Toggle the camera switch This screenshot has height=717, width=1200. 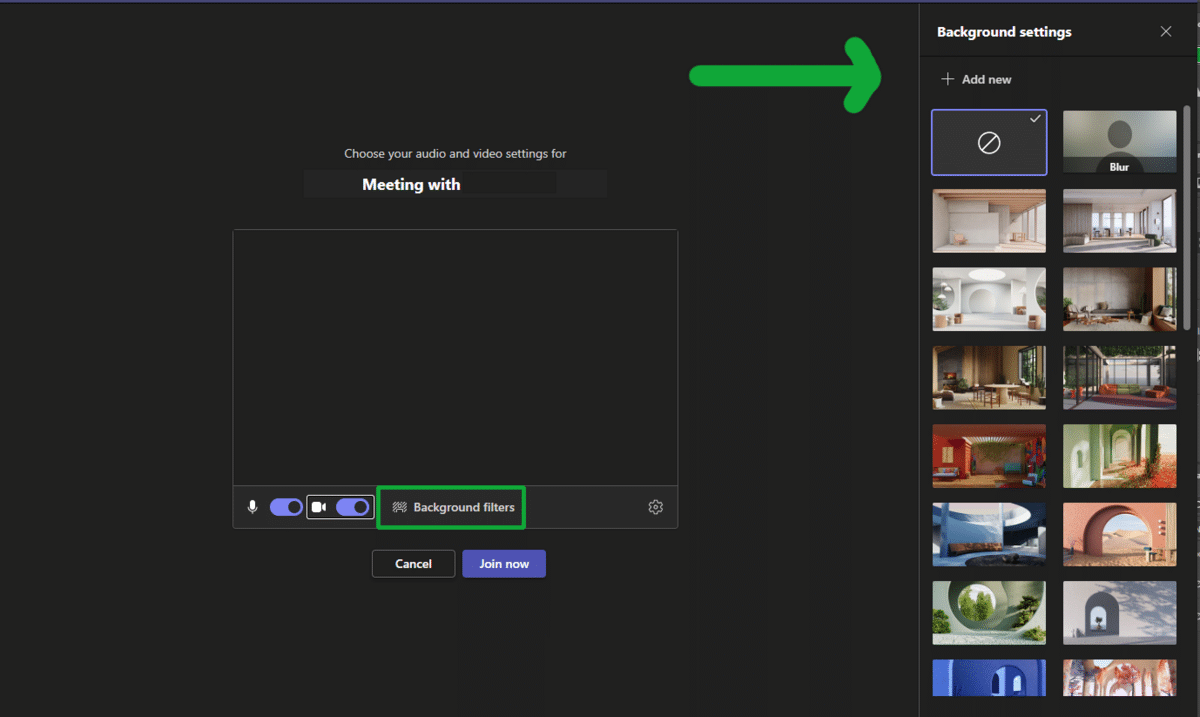(x=353, y=507)
